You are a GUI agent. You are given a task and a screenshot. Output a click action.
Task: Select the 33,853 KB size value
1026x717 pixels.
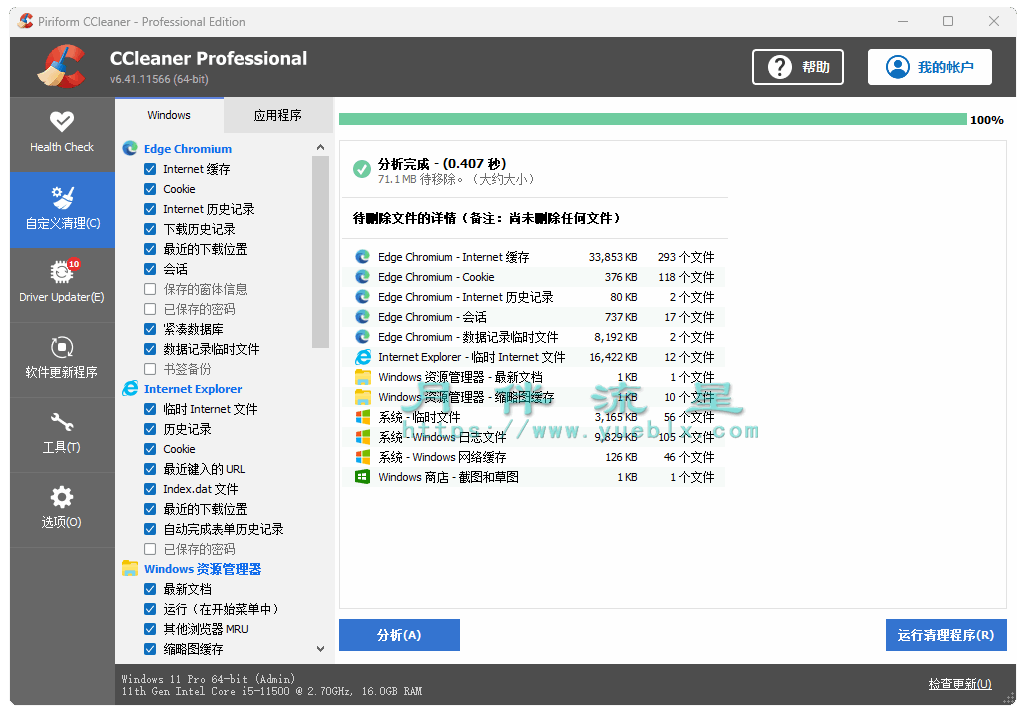click(x=612, y=257)
